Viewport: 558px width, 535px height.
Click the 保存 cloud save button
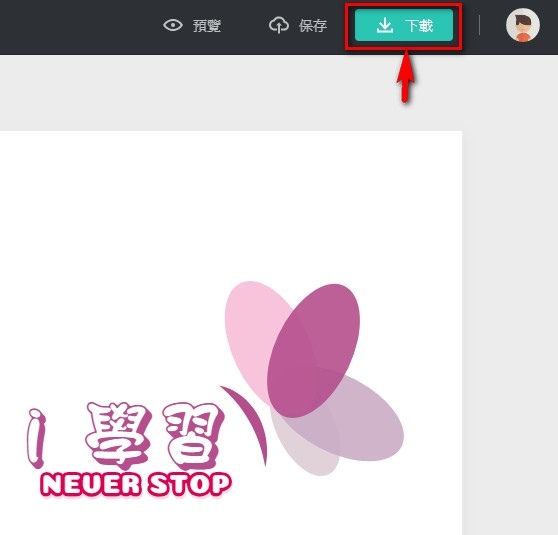298,26
